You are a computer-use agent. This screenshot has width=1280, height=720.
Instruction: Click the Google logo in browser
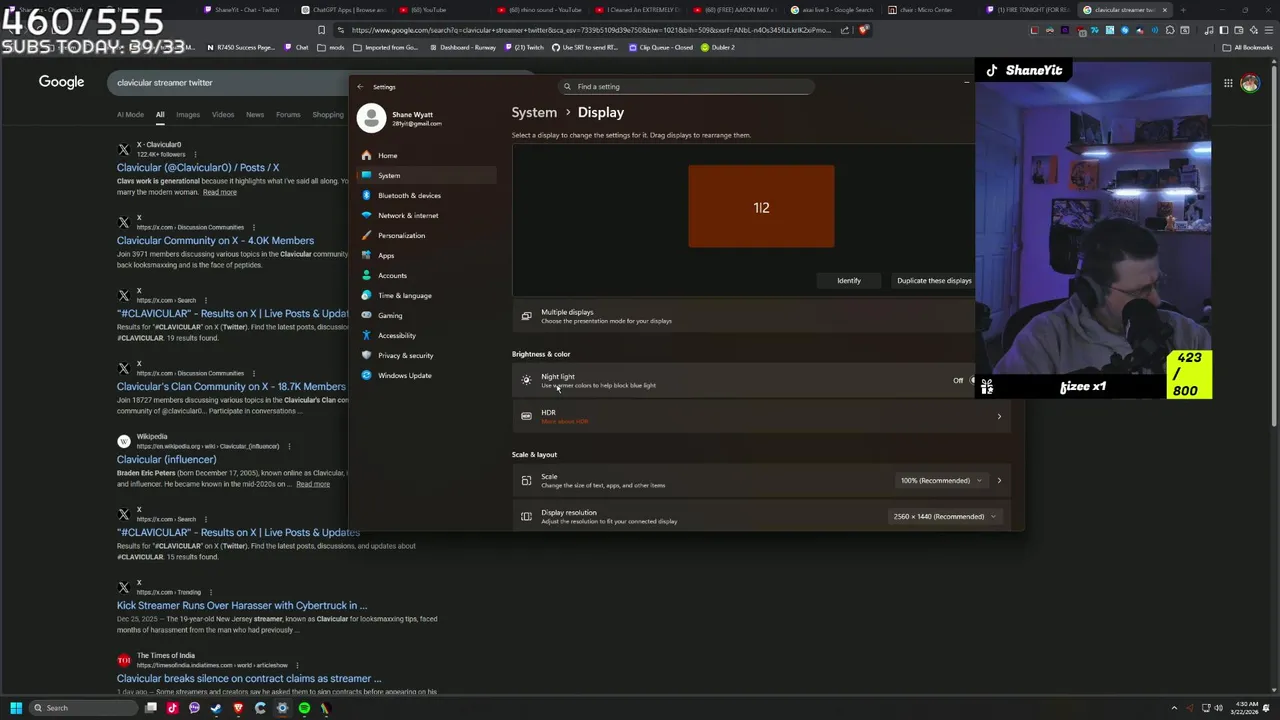click(61, 82)
